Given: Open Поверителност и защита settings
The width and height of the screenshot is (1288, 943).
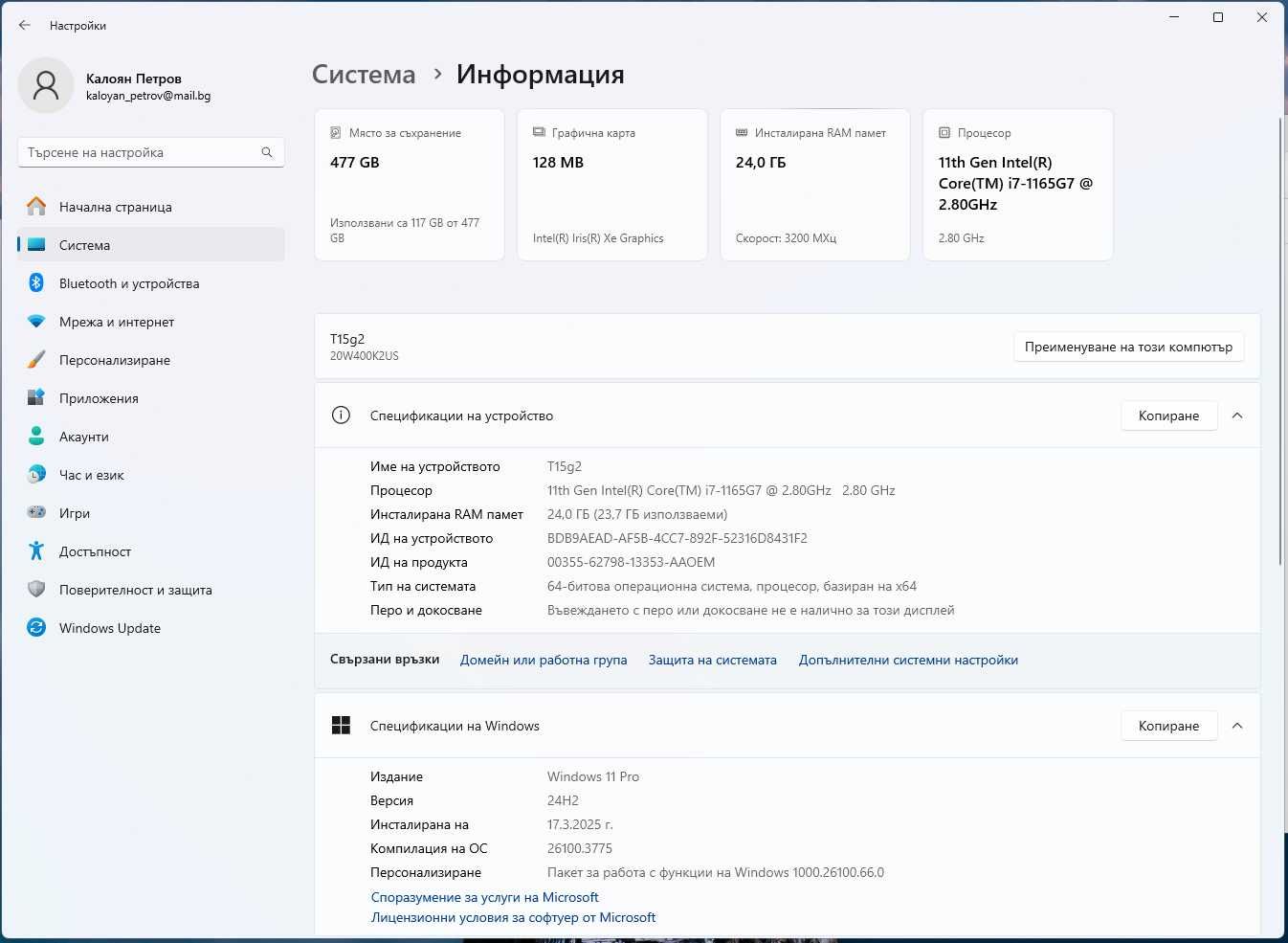Looking at the screenshot, I should tap(151, 590).
